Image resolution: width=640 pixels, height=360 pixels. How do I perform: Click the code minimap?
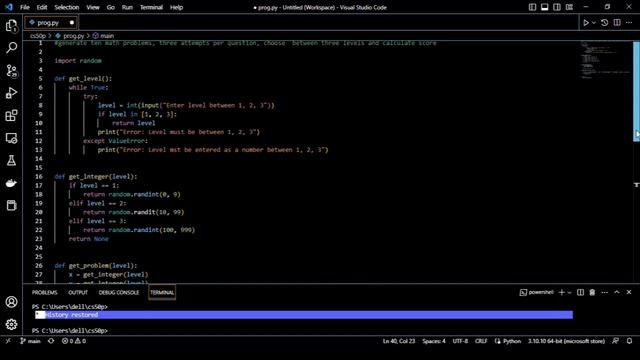pos(606,59)
